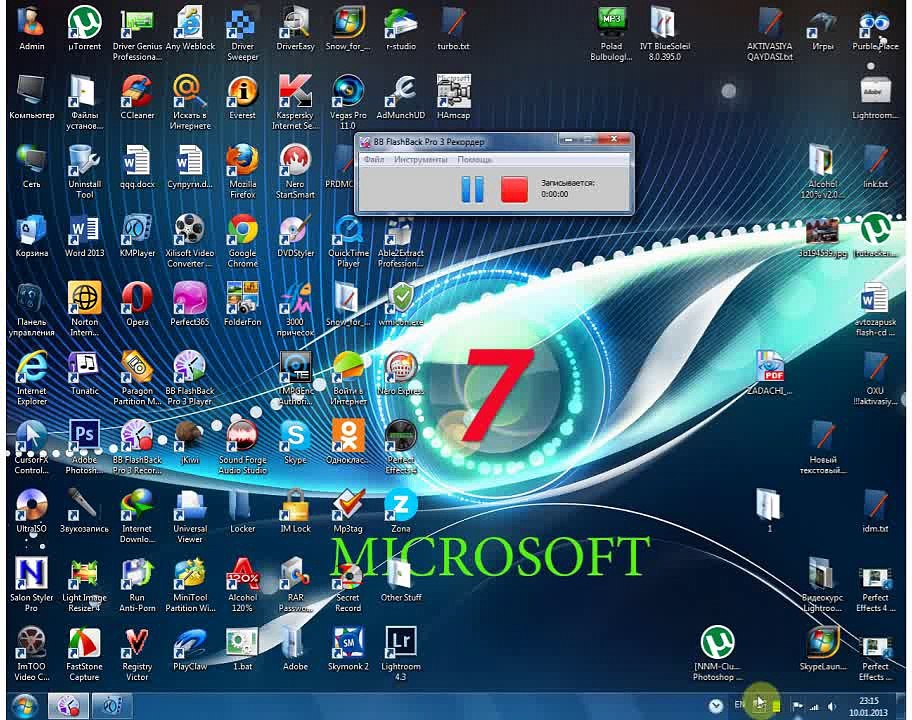
Task: Select the KMPlayer desktop icon
Action: click(x=137, y=236)
